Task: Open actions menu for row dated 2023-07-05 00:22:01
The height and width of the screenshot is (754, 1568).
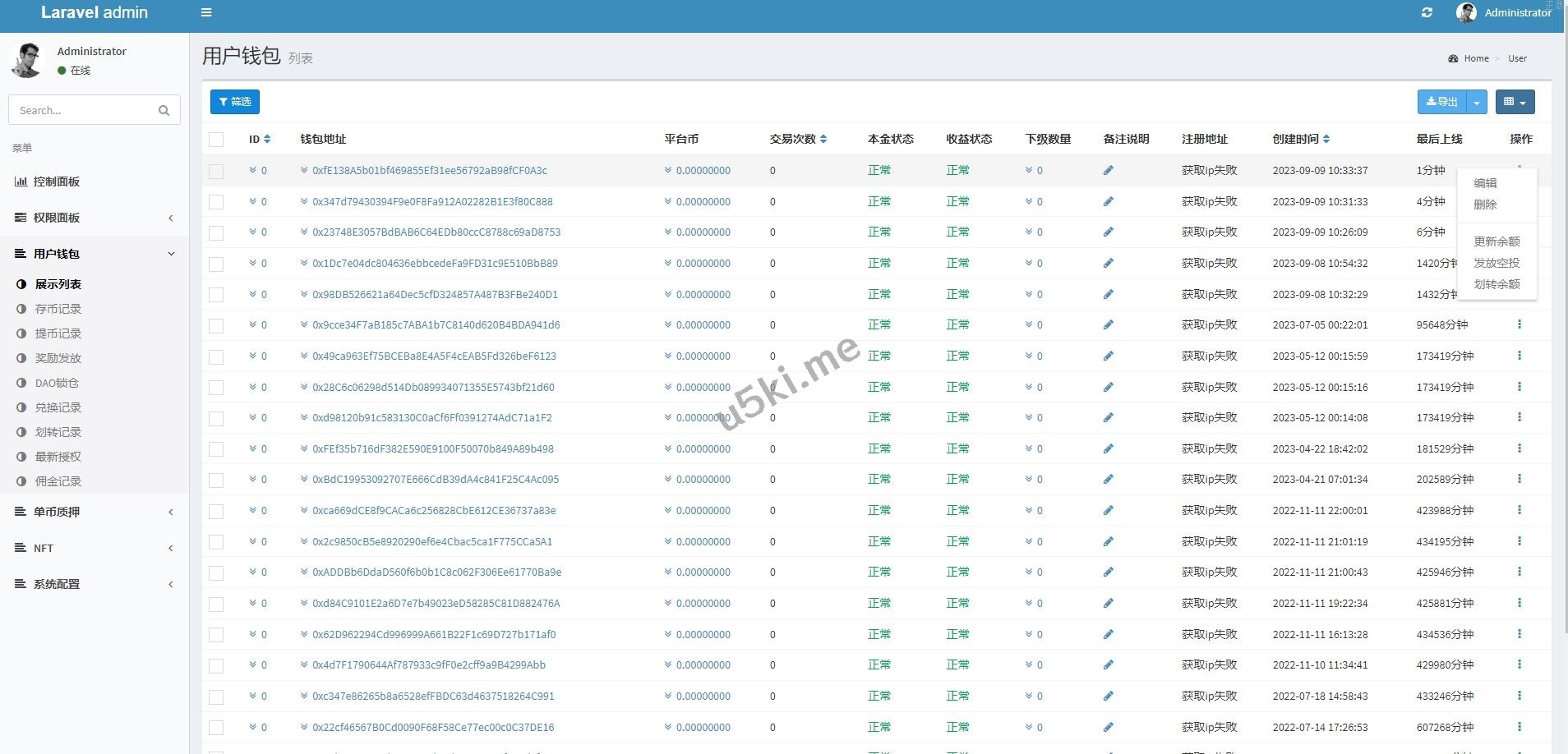Action: tap(1519, 324)
